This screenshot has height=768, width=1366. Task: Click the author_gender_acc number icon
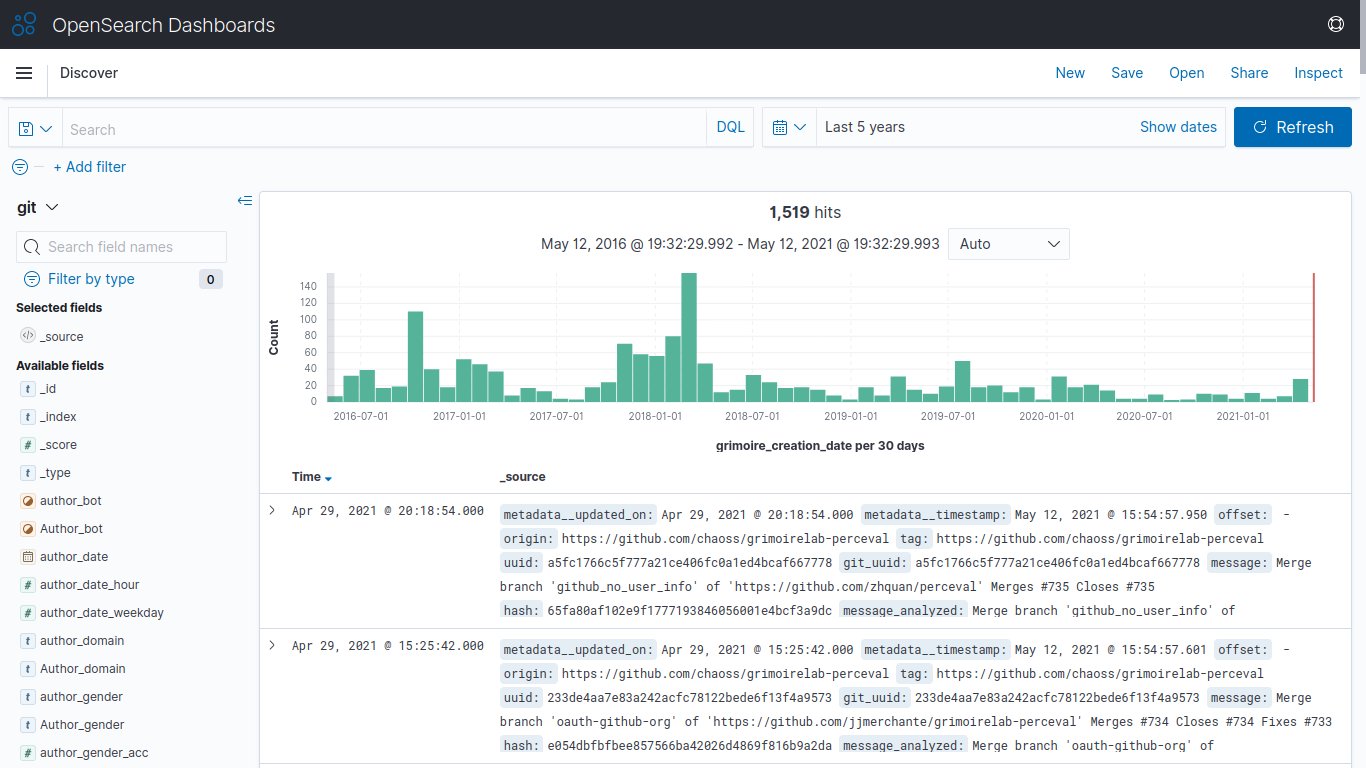pos(28,753)
